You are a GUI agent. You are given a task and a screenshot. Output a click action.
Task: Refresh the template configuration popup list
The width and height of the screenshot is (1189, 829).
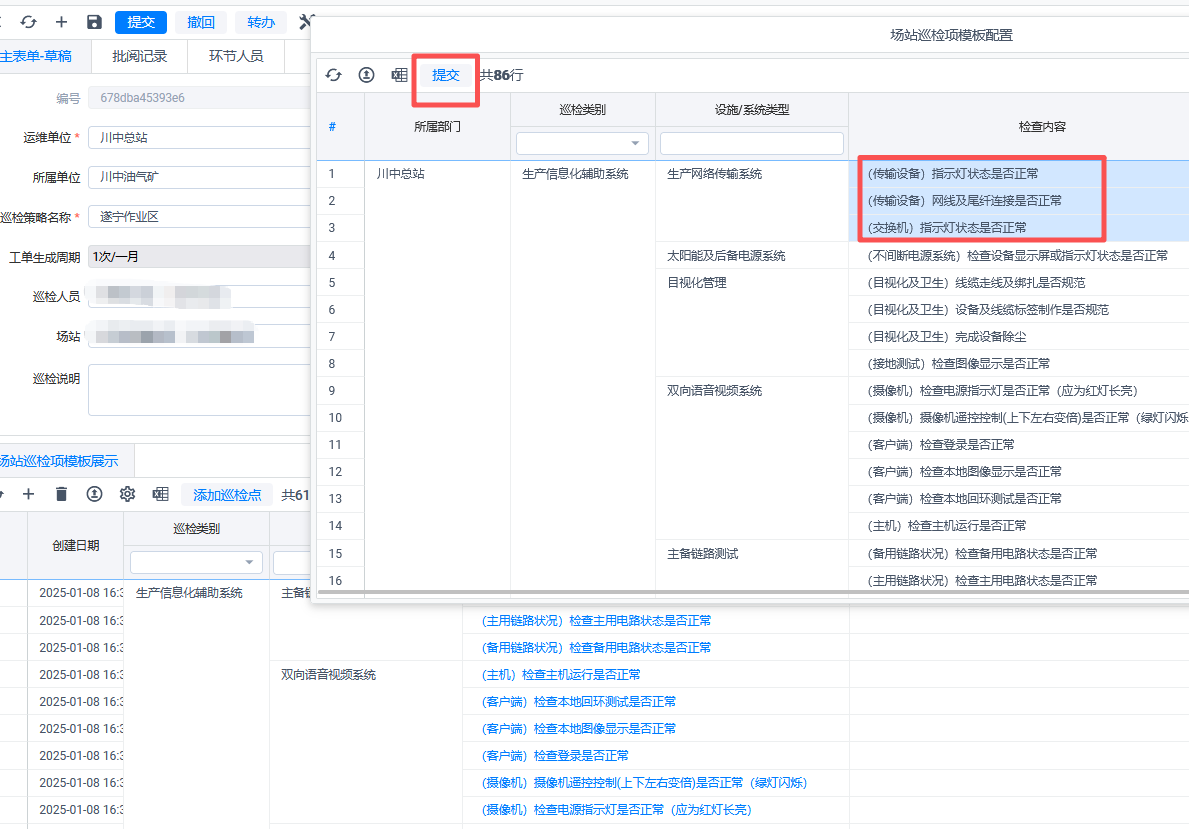pos(334,75)
